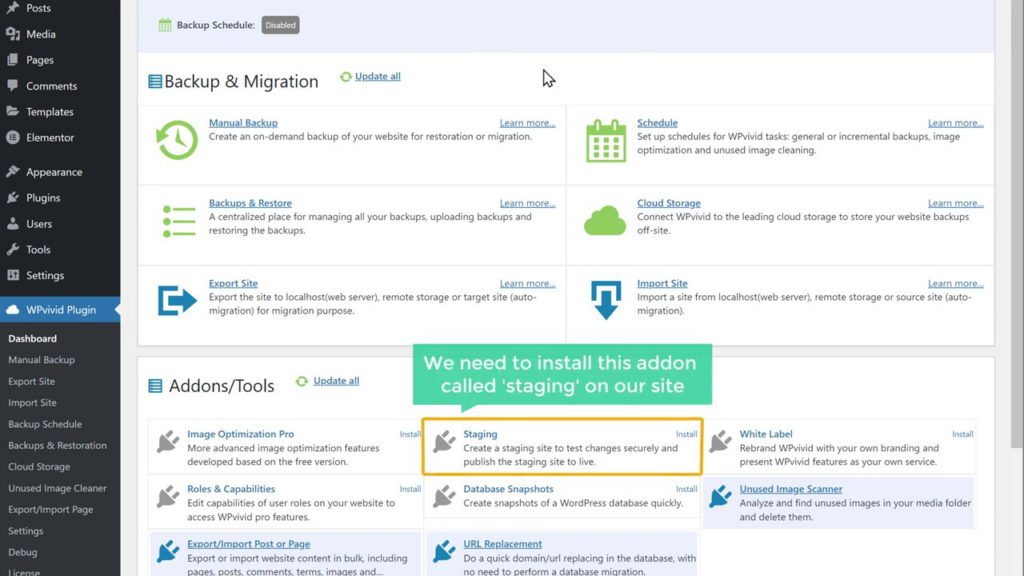Open the Import Site title link
The image size is (1024, 576).
click(662, 283)
